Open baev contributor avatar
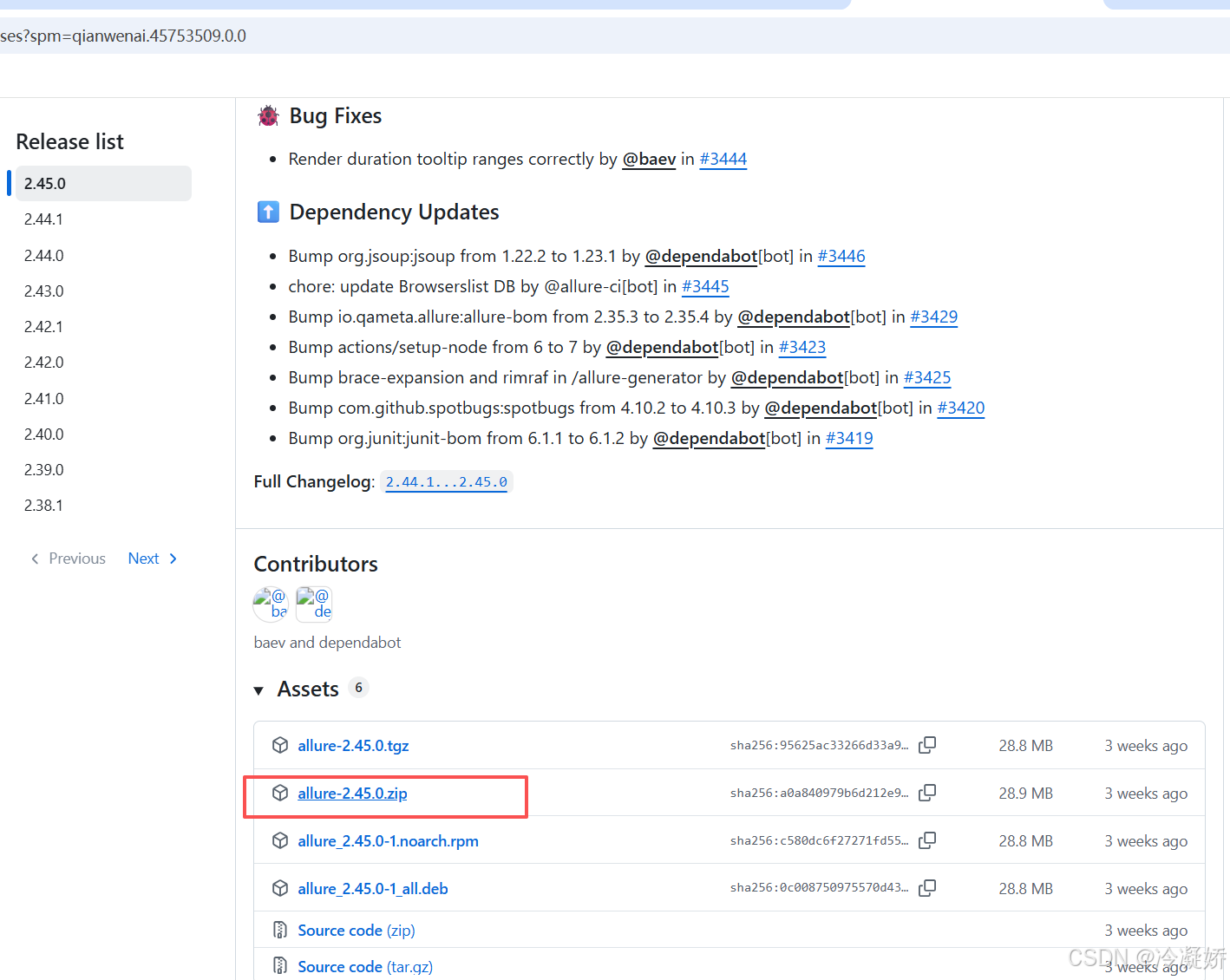This screenshot has width=1230, height=980. coord(271,604)
